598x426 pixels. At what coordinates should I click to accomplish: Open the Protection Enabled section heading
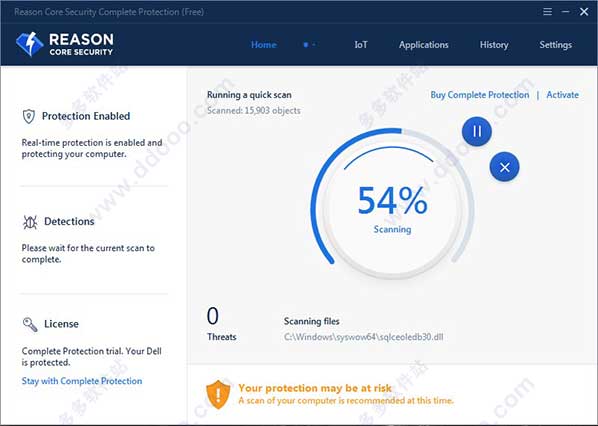[x=86, y=116]
